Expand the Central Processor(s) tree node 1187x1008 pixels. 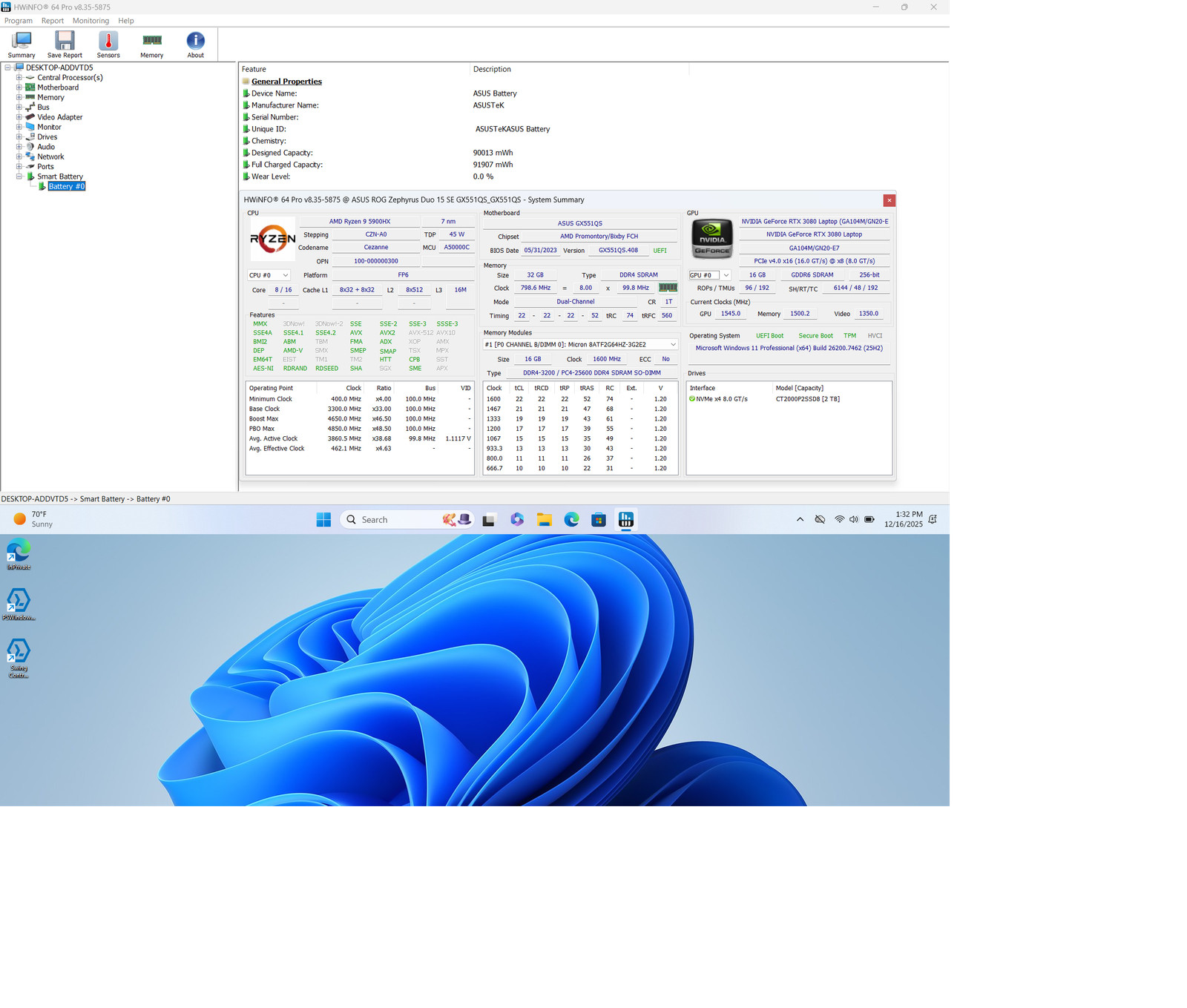point(19,77)
